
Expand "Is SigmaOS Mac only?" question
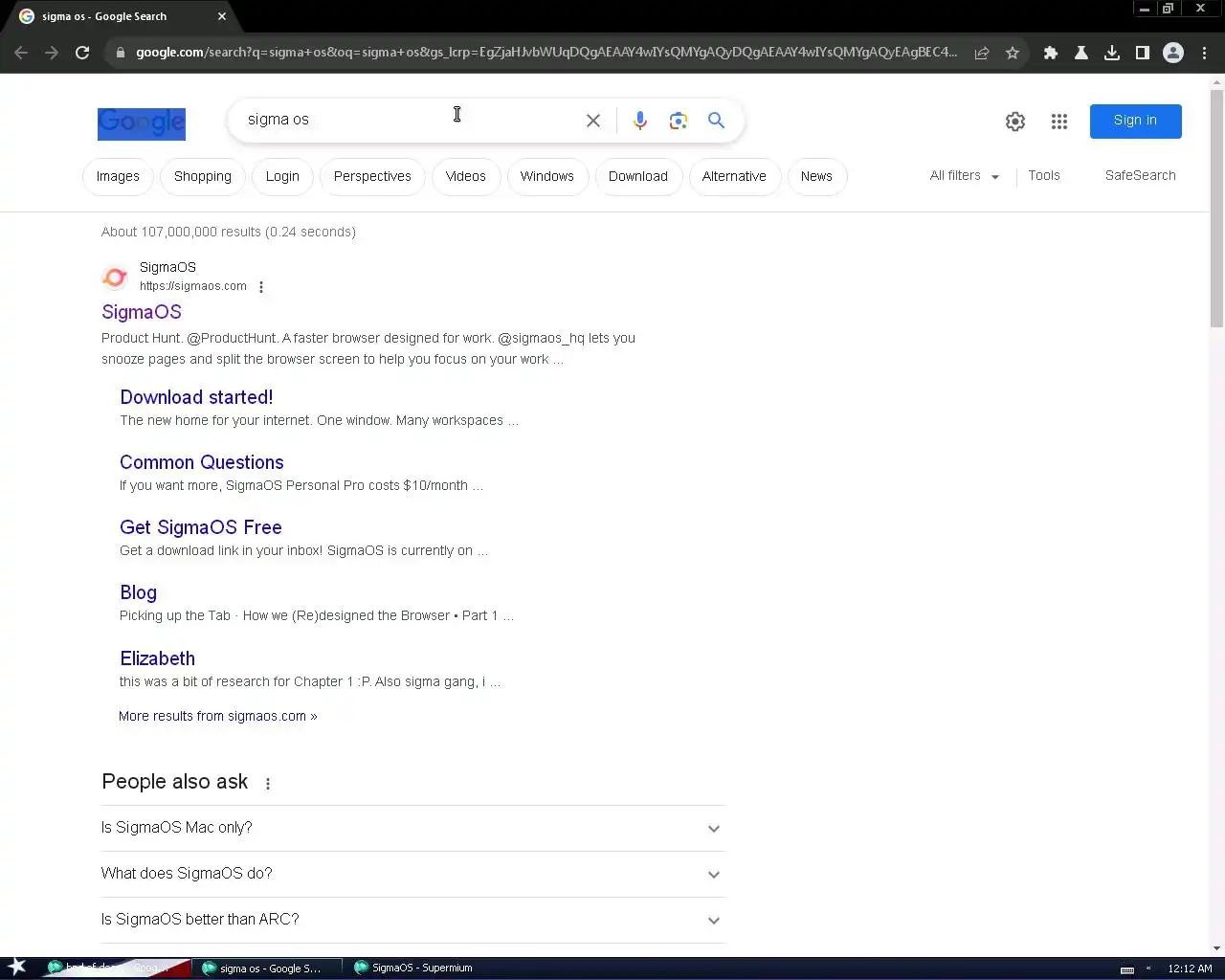click(413, 828)
